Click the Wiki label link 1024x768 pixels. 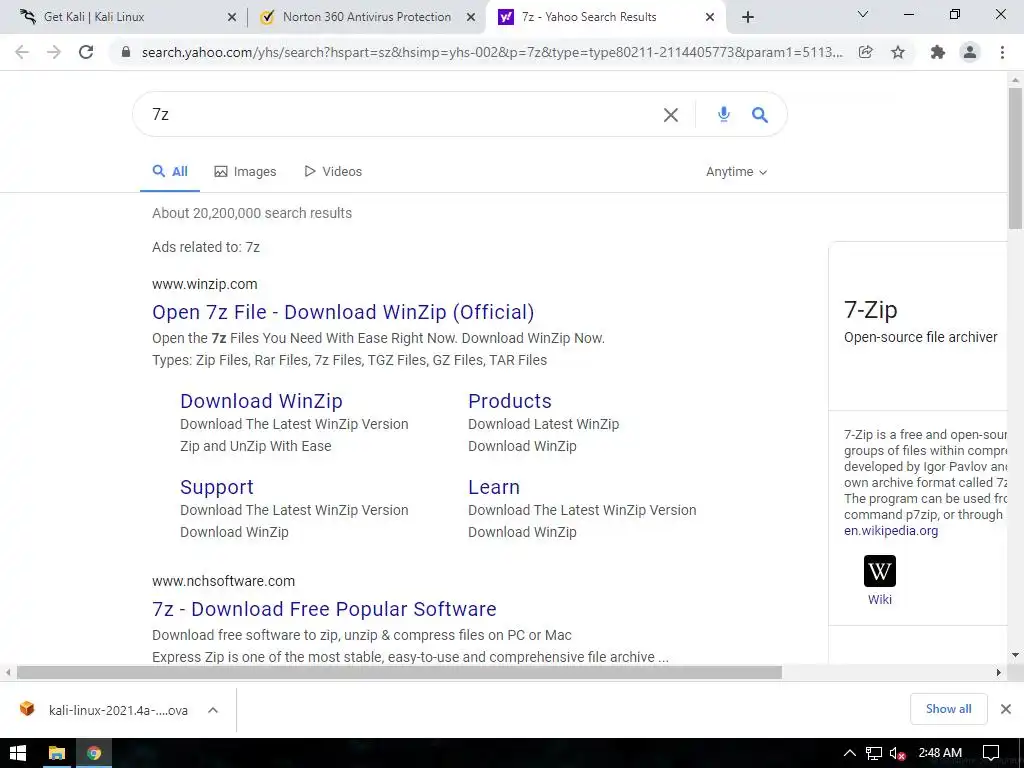click(880, 600)
